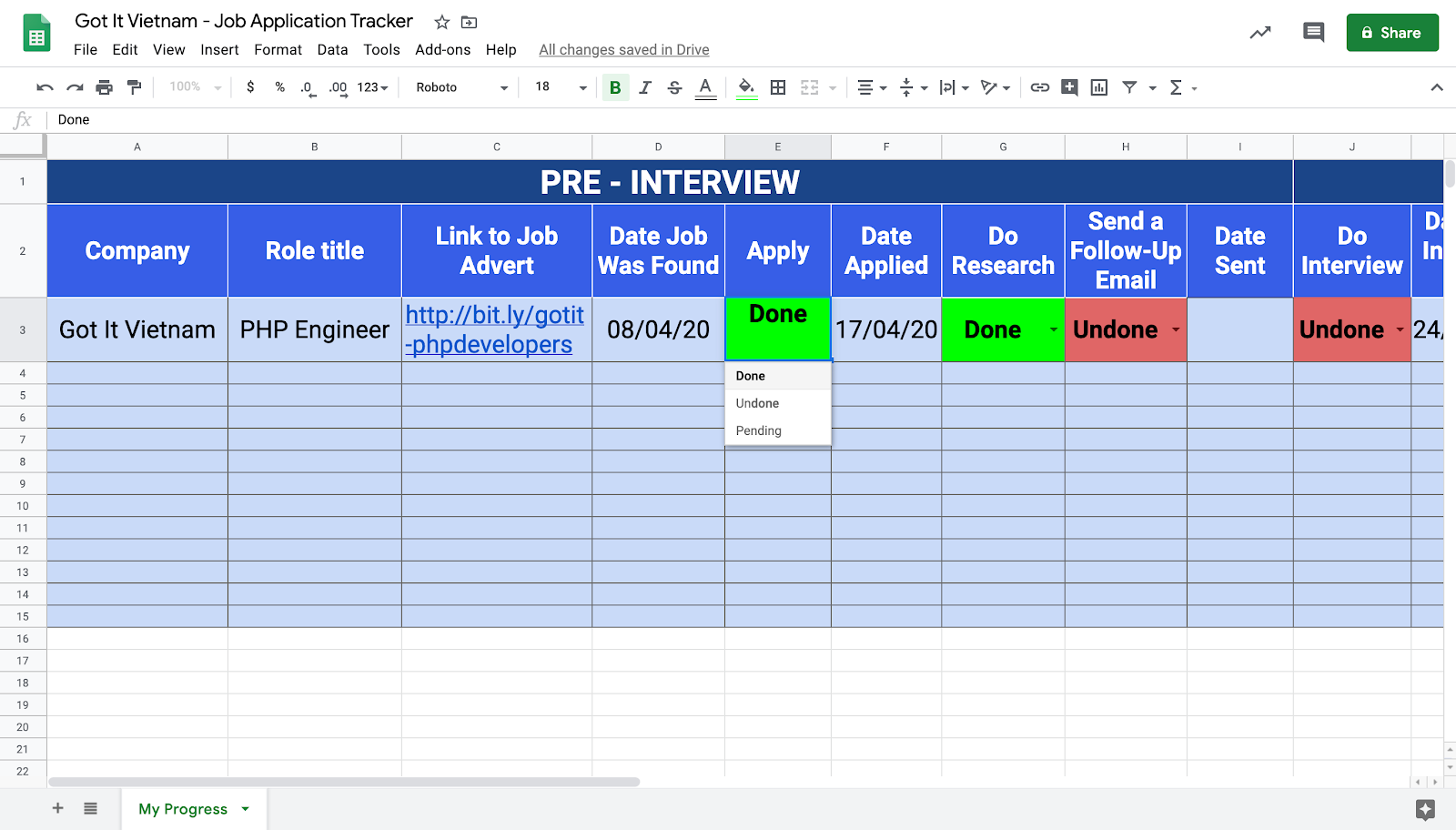This screenshot has width=1456, height=830.
Task: Open the fill color picker
Action: (746, 87)
